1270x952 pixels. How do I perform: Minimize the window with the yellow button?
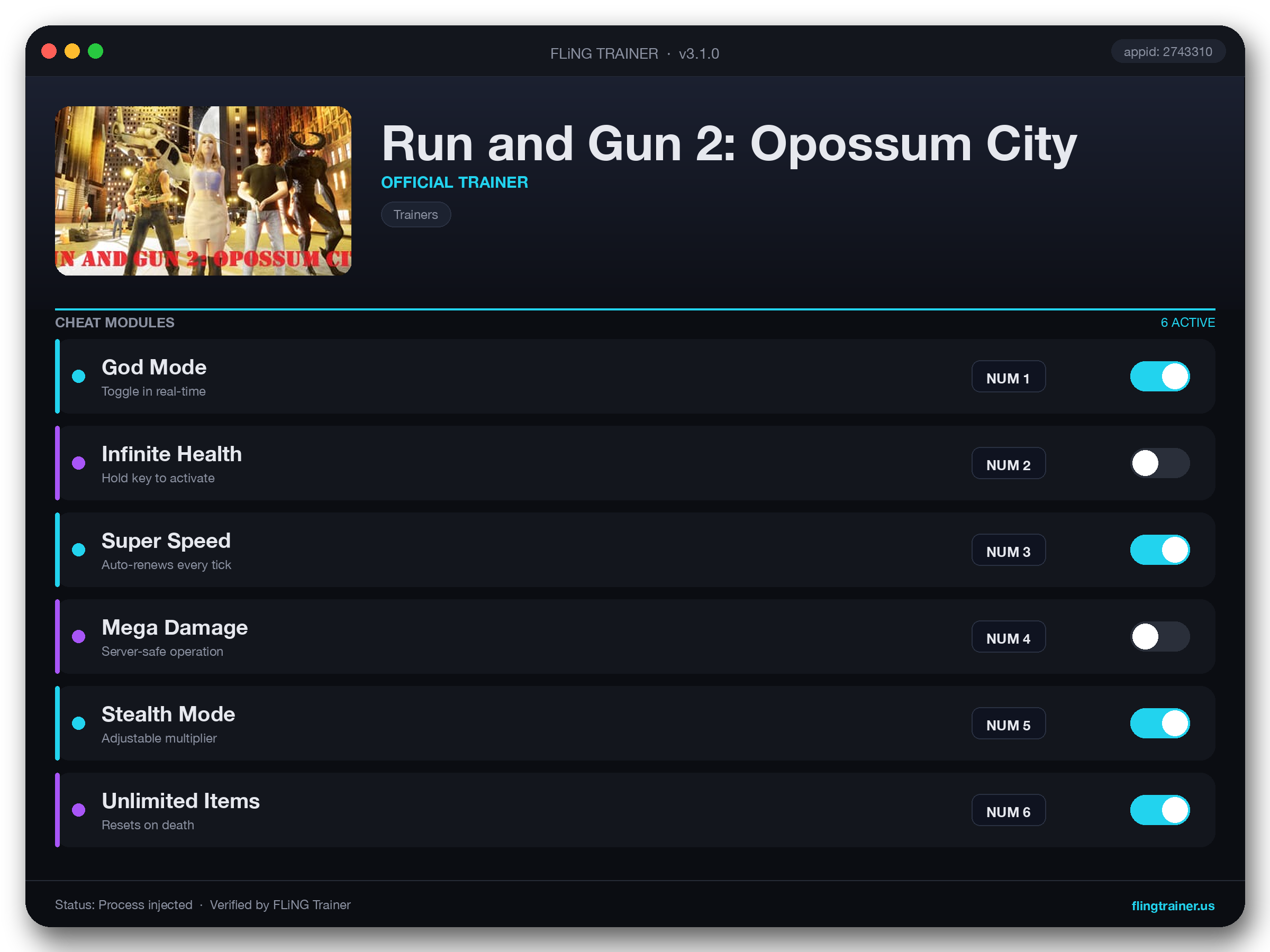(x=72, y=51)
